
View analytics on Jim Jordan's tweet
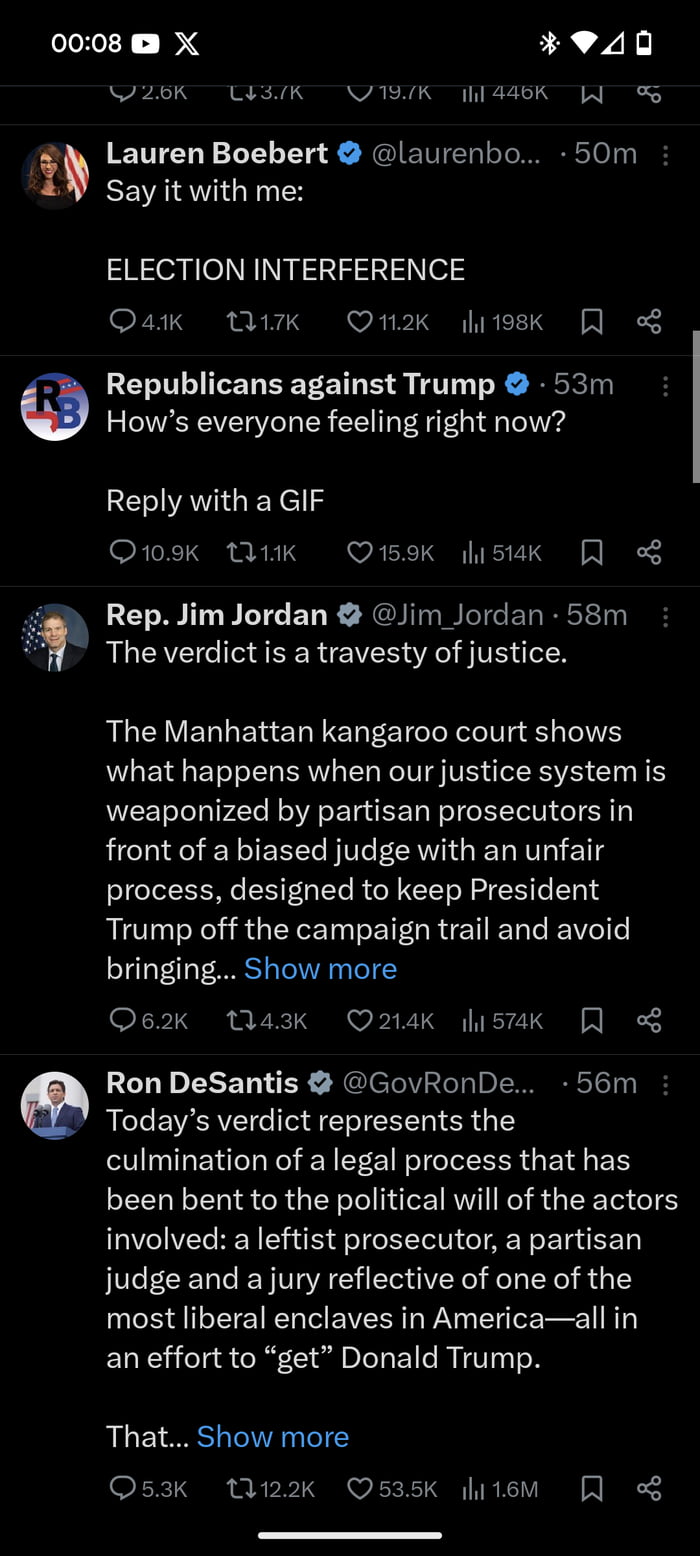pos(472,1020)
